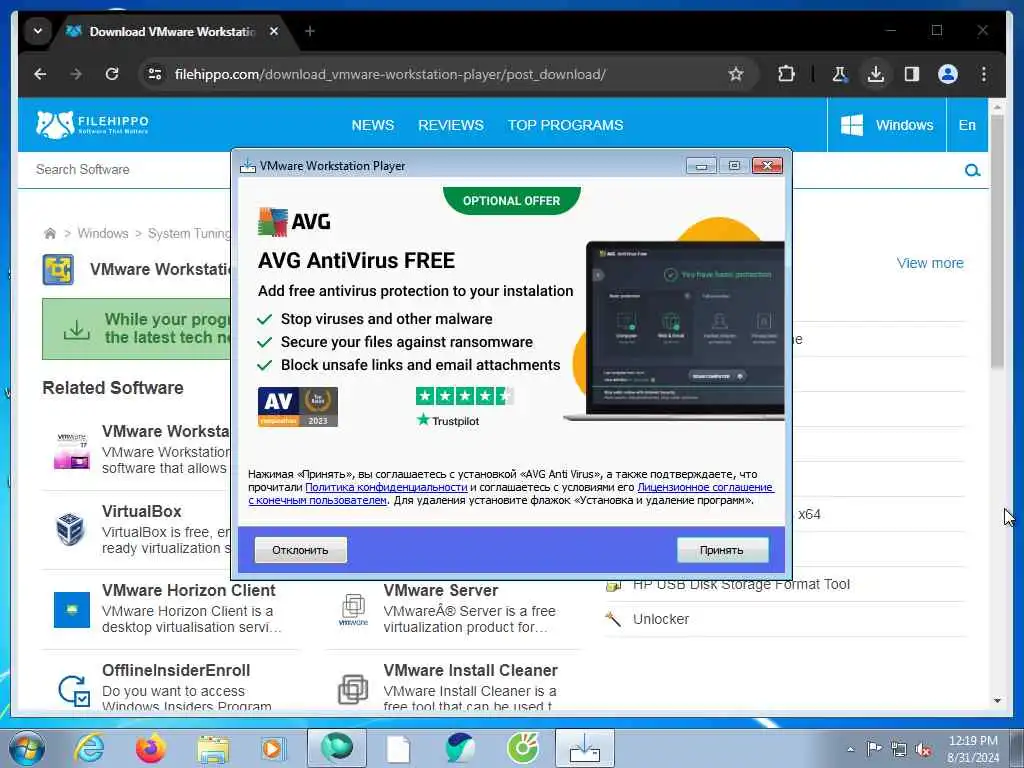The height and width of the screenshot is (768, 1024).
Task: Reload the FileHippo page
Action: click(x=112, y=74)
